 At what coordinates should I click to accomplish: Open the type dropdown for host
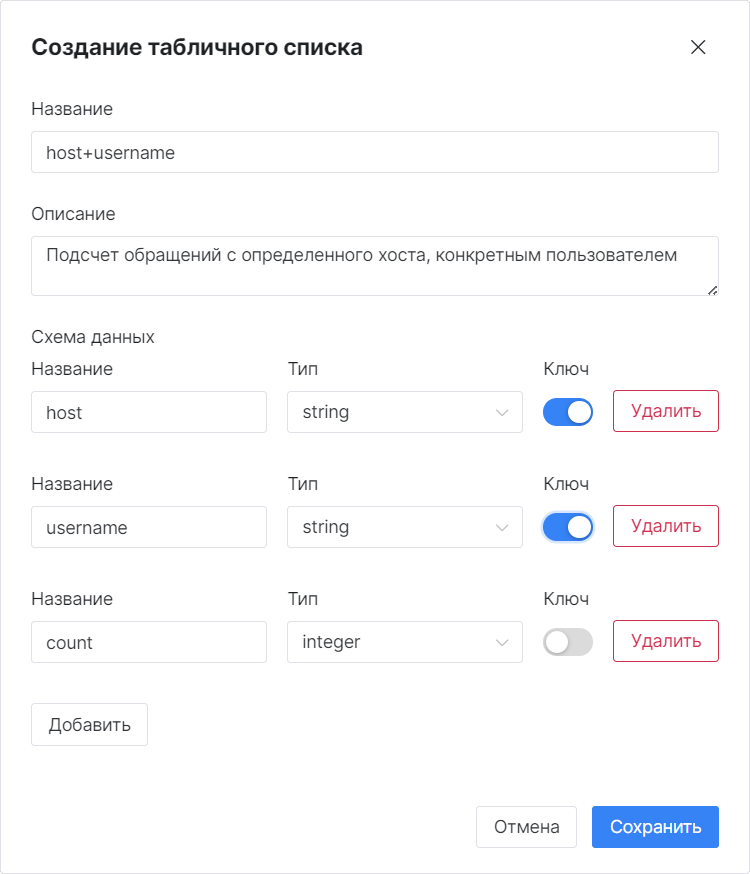(405, 412)
